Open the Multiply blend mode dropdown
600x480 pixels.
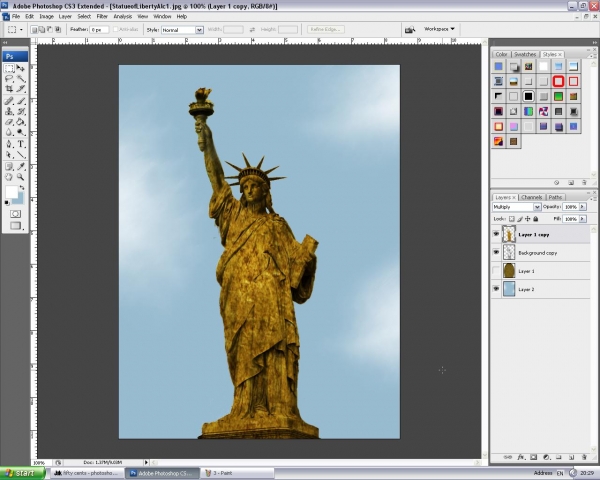tap(537, 207)
